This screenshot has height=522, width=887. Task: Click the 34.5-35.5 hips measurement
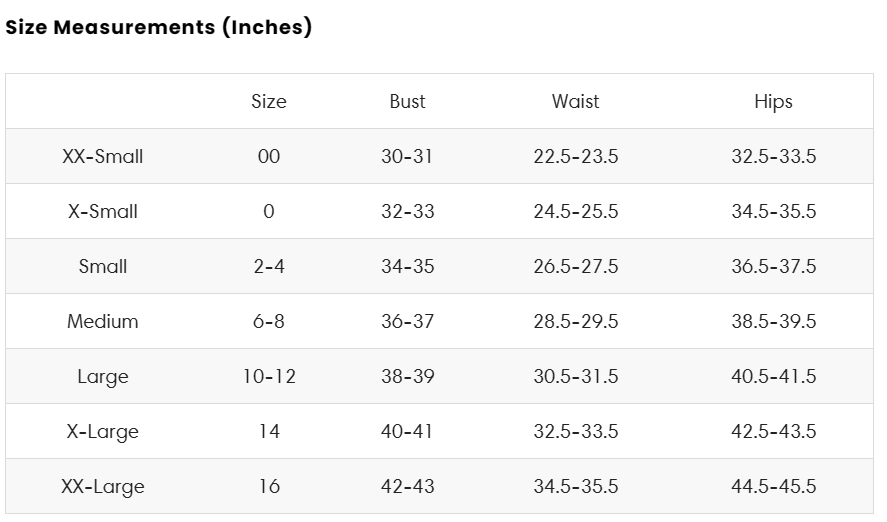pyautogui.click(x=773, y=211)
